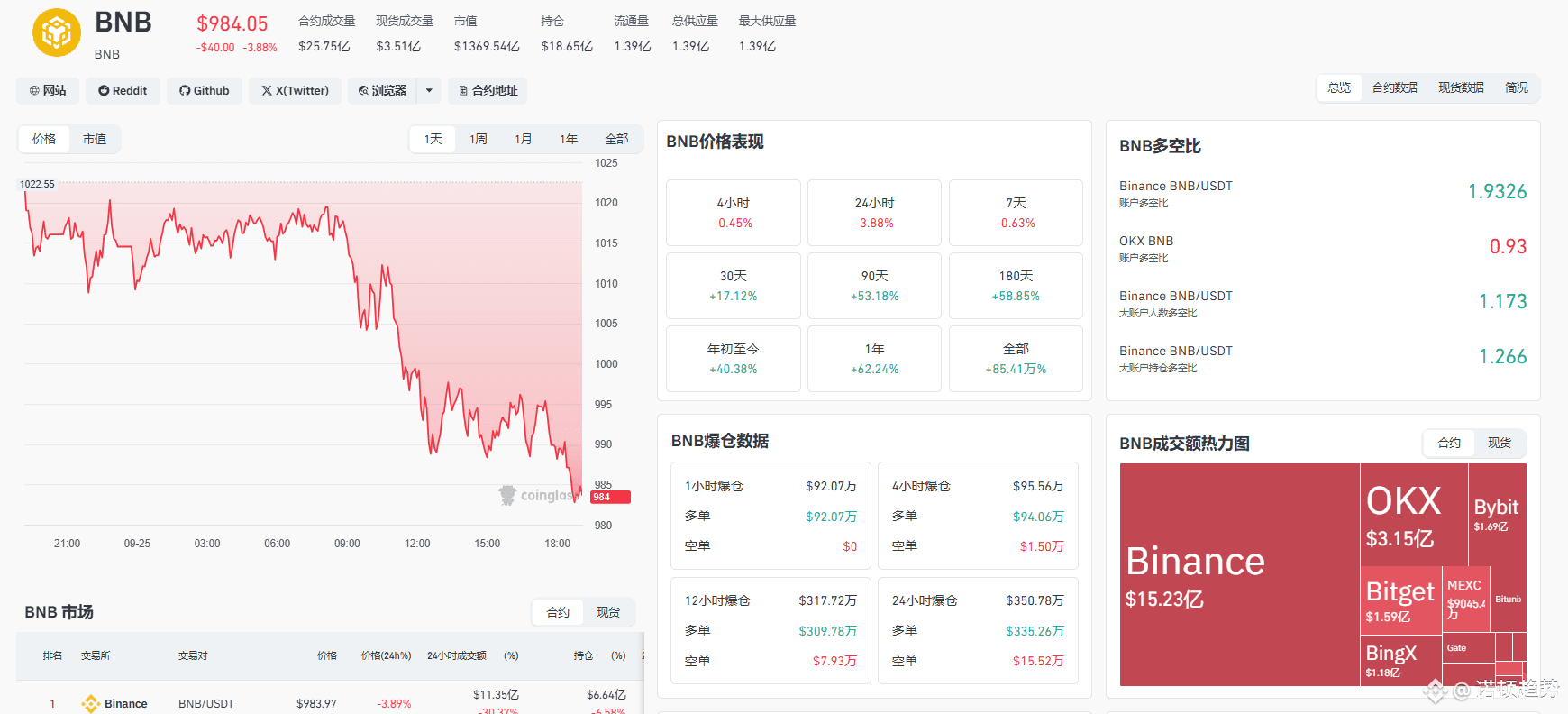The height and width of the screenshot is (714, 1568).
Task: Open the Github link button
Action: point(205,91)
